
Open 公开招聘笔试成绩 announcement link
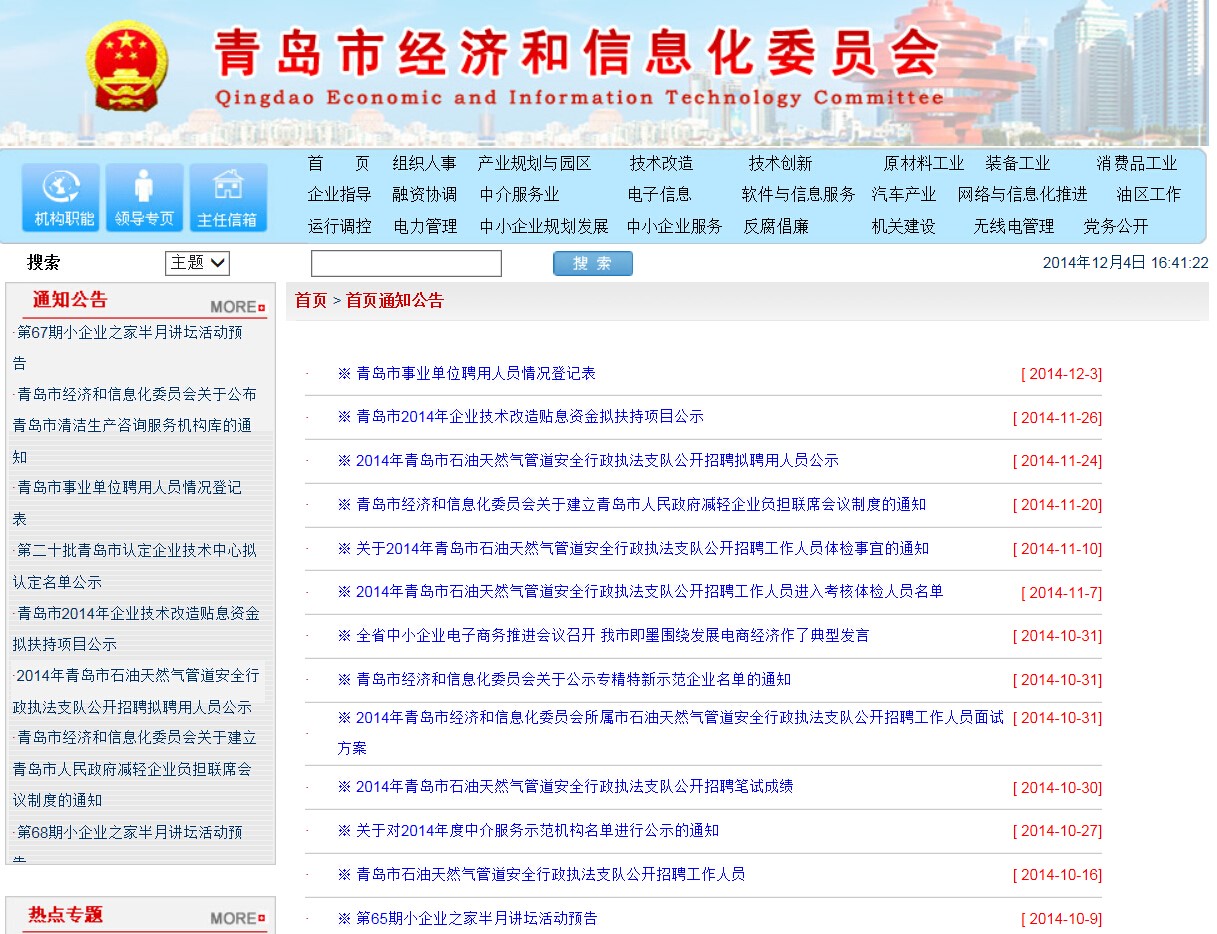(574, 787)
